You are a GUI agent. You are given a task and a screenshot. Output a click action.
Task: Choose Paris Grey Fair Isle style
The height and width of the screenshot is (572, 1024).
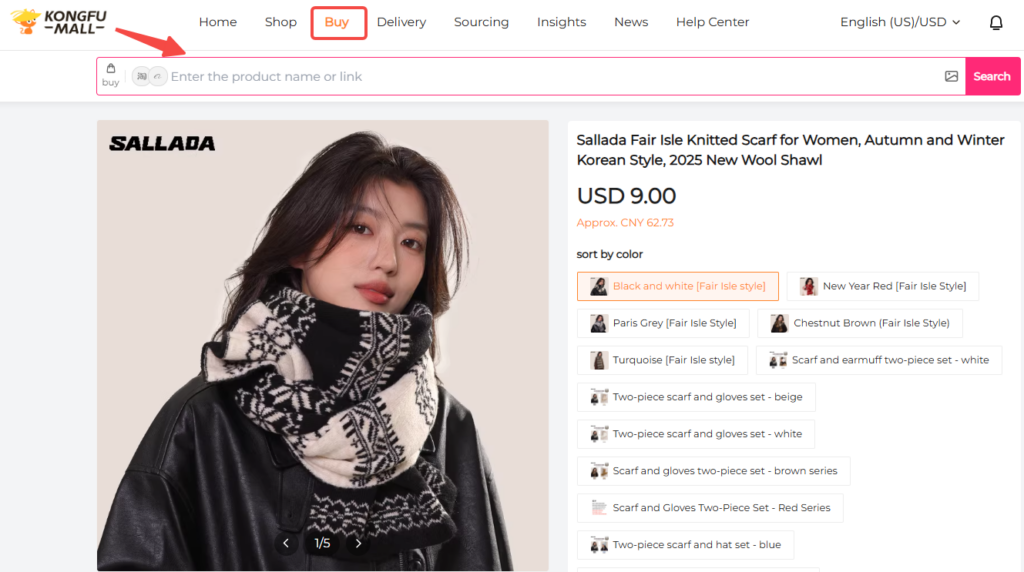[663, 323]
